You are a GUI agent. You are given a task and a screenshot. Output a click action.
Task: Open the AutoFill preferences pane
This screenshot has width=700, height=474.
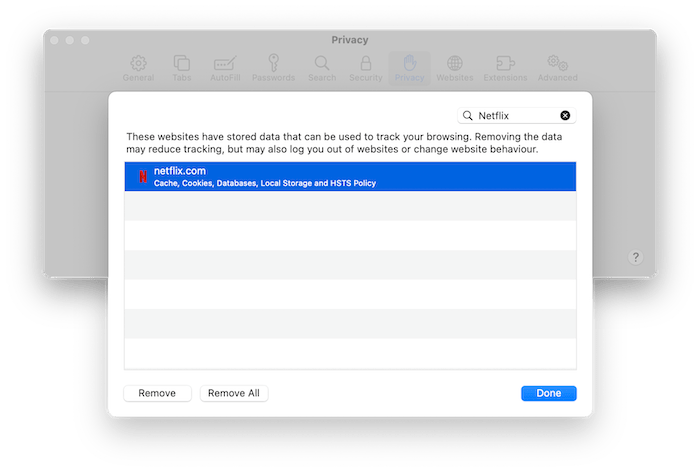click(x=225, y=68)
